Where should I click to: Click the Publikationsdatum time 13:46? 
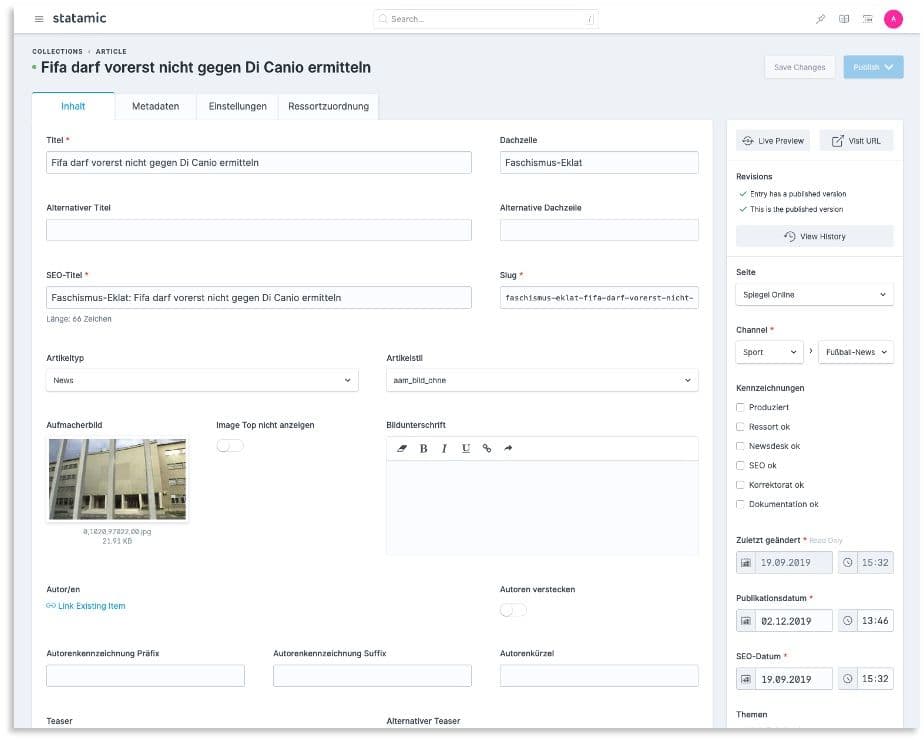click(875, 621)
